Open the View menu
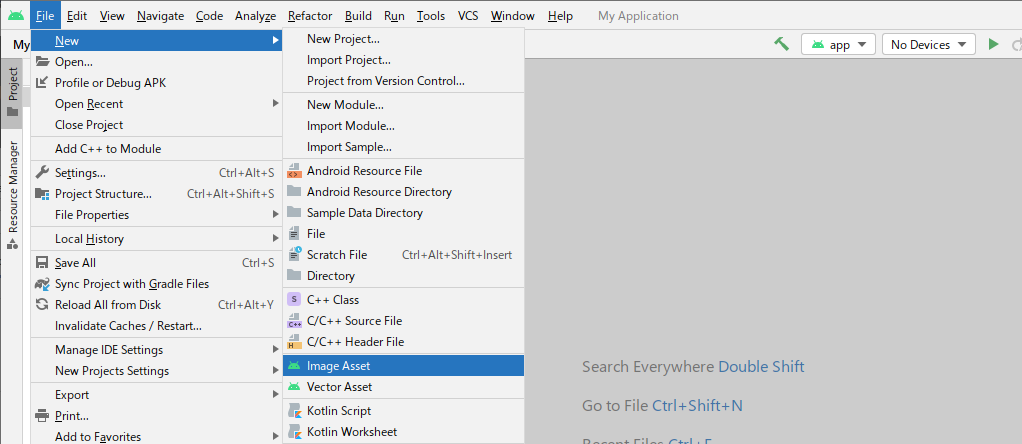This screenshot has height=444, width=1022. pyautogui.click(x=112, y=16)
